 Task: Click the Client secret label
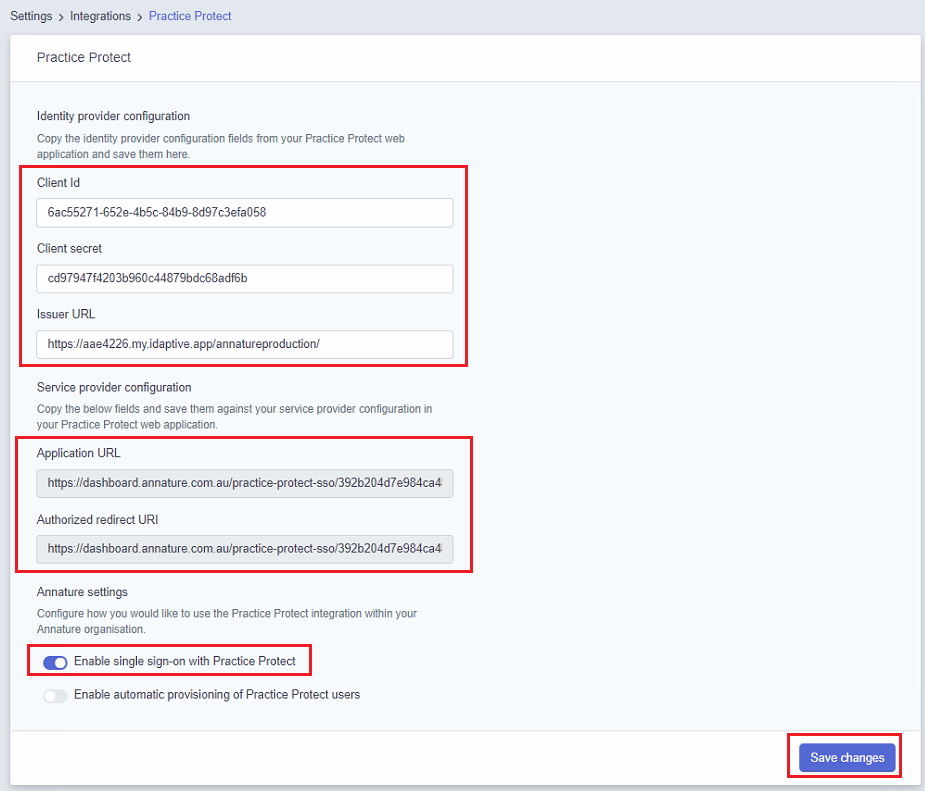point(69,248)
